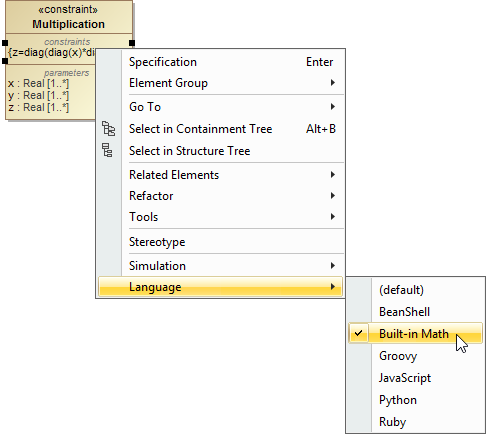Image resolution: width=486 pixels, height=434 pixels.
Task: Select parameter z : Real [1..*]
Action: (x=38, y=107)
